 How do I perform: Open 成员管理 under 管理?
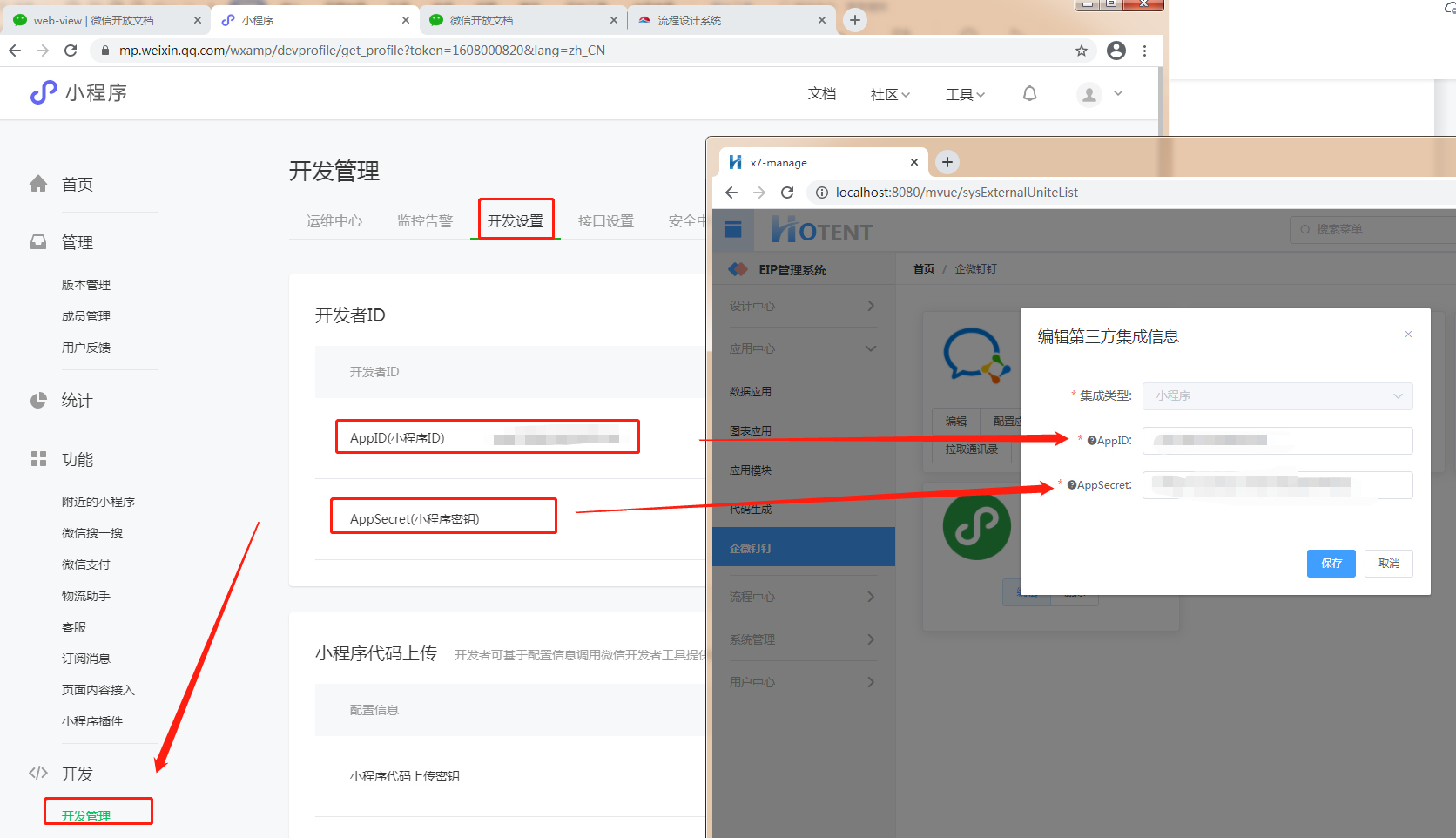pos(86,316)
